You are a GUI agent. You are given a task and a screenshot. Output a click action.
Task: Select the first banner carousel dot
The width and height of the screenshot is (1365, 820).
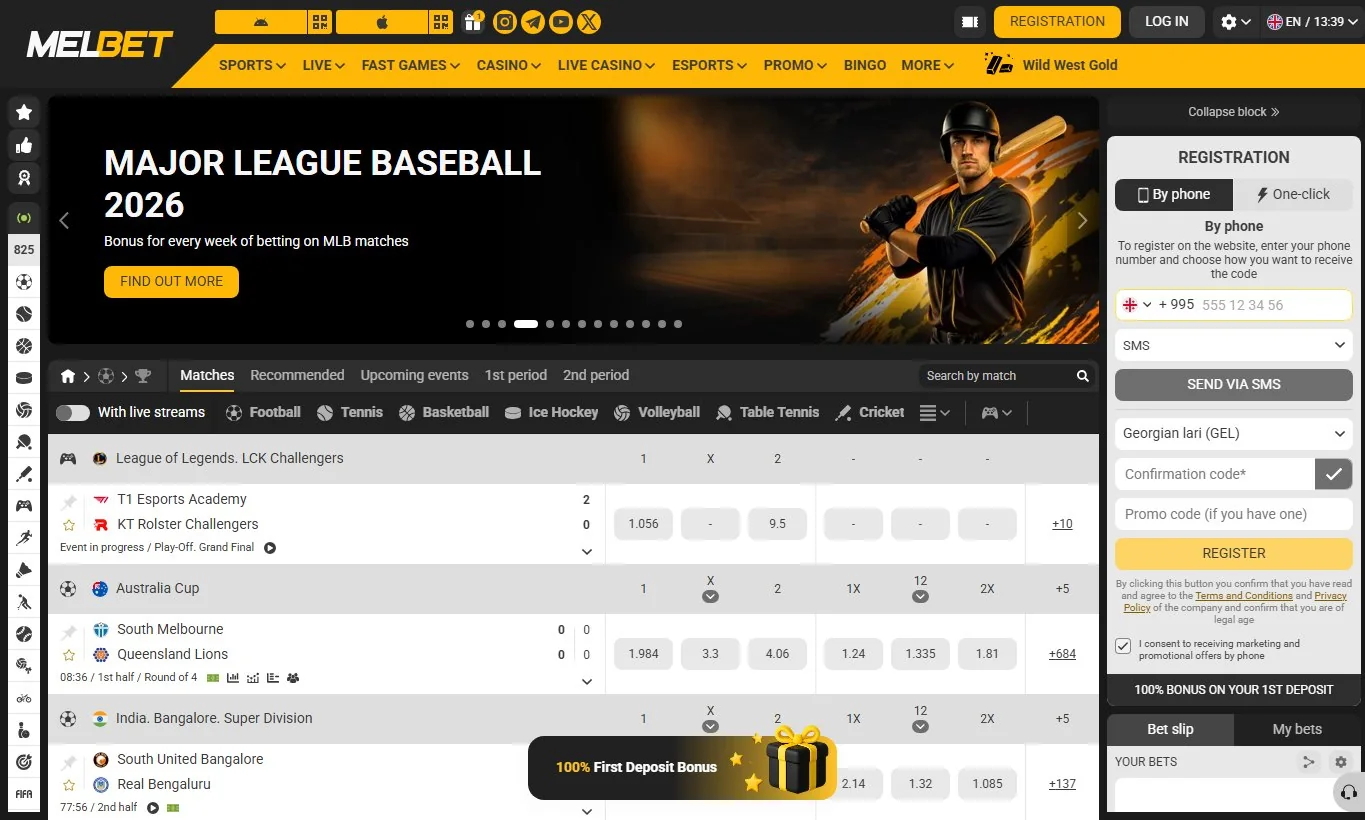(x=470, y=324)
